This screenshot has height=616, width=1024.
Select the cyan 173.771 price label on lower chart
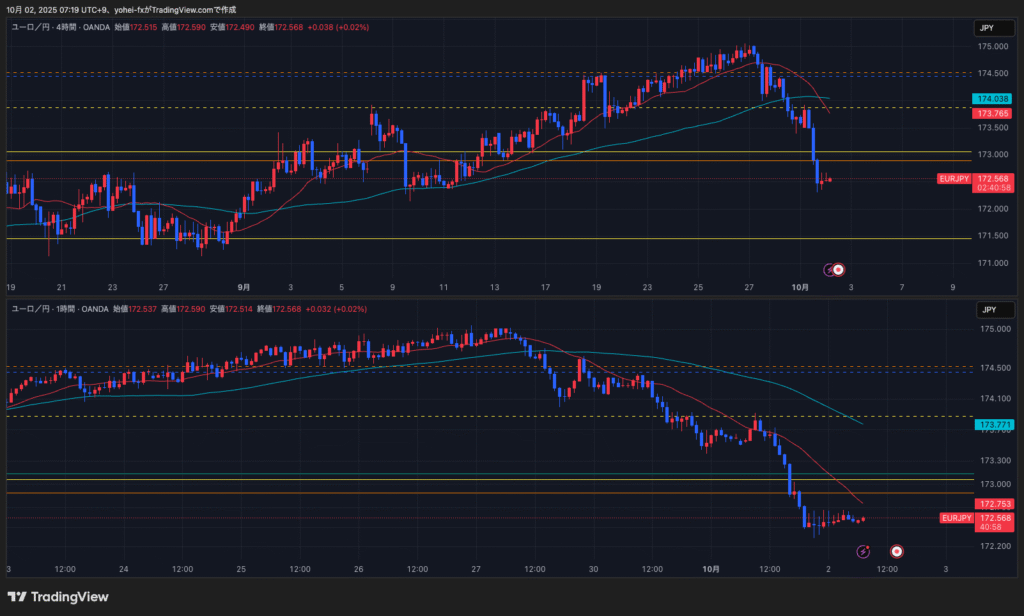point(994,425)
